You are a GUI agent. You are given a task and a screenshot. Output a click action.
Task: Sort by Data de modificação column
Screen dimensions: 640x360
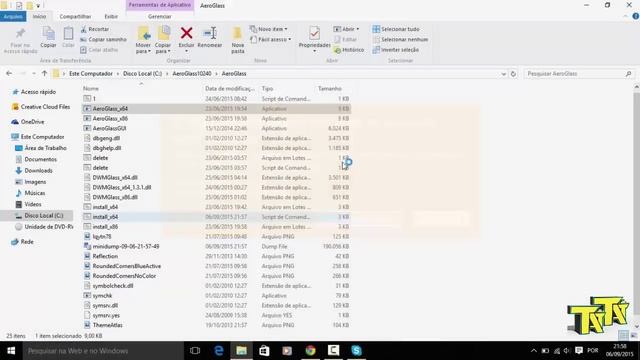click(x=229, y=88)
